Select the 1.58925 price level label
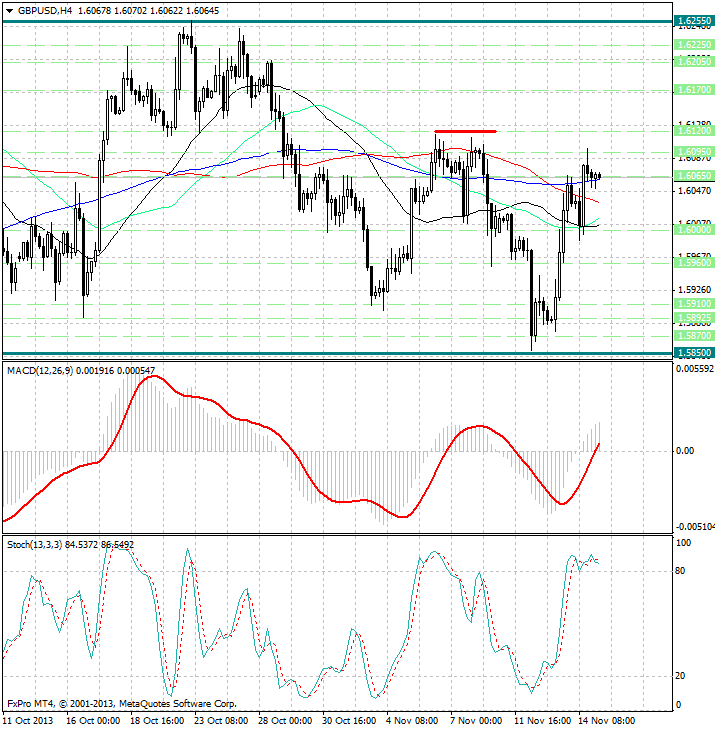 (x=694, y=318)
